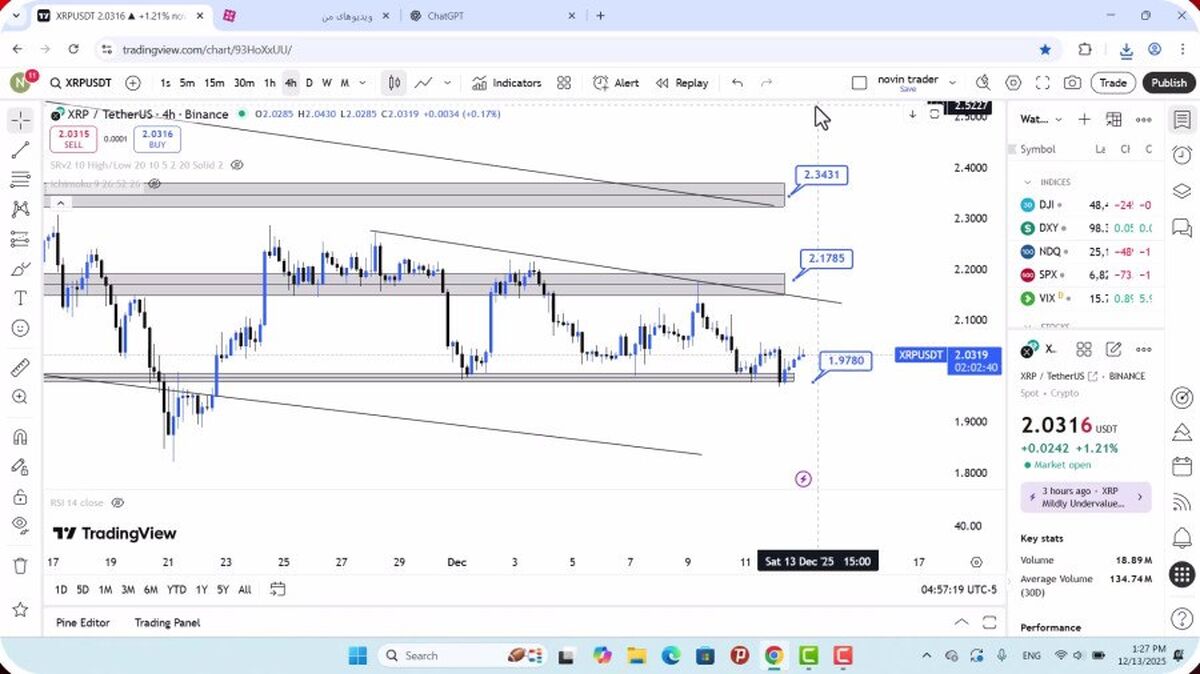Expand dropdown next to the line chart icon
This screenshot has height=674, width=1200.
(447, 83)
